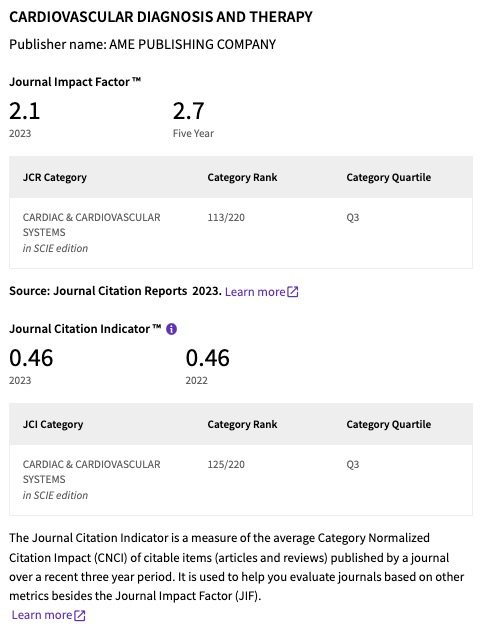This screenshot has height=634, width=496.
Task: Click the Journal Citation Indicator info icon
Action: pos(171,329)
